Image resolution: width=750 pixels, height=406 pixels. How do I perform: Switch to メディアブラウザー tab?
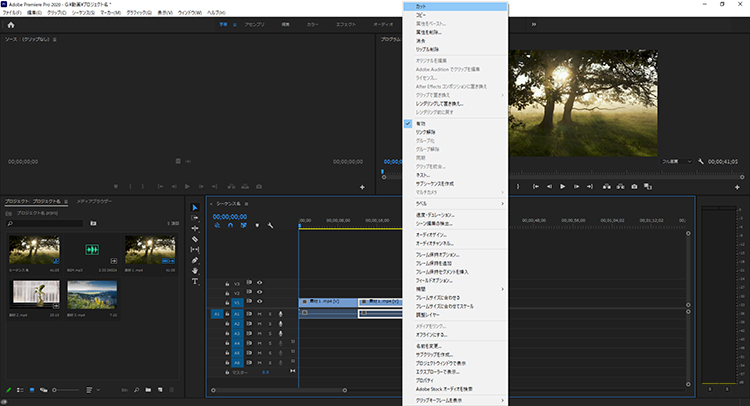(94, 201)
